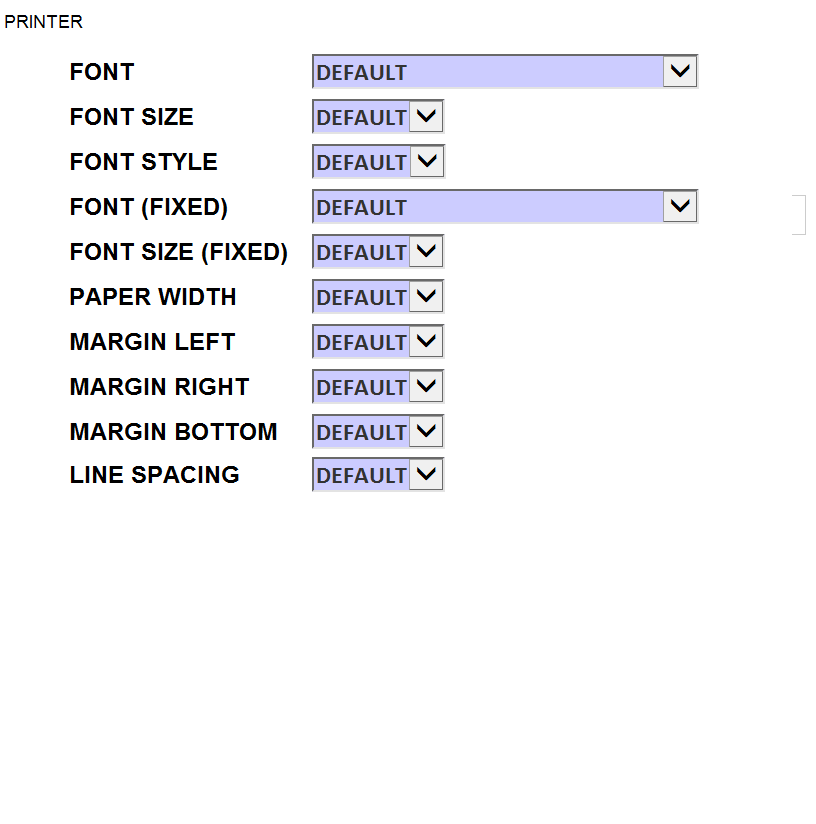Viewport: 816px width, 824px height.
Task: Click the MARGIN RIGHT label
Action: [159, 387]
